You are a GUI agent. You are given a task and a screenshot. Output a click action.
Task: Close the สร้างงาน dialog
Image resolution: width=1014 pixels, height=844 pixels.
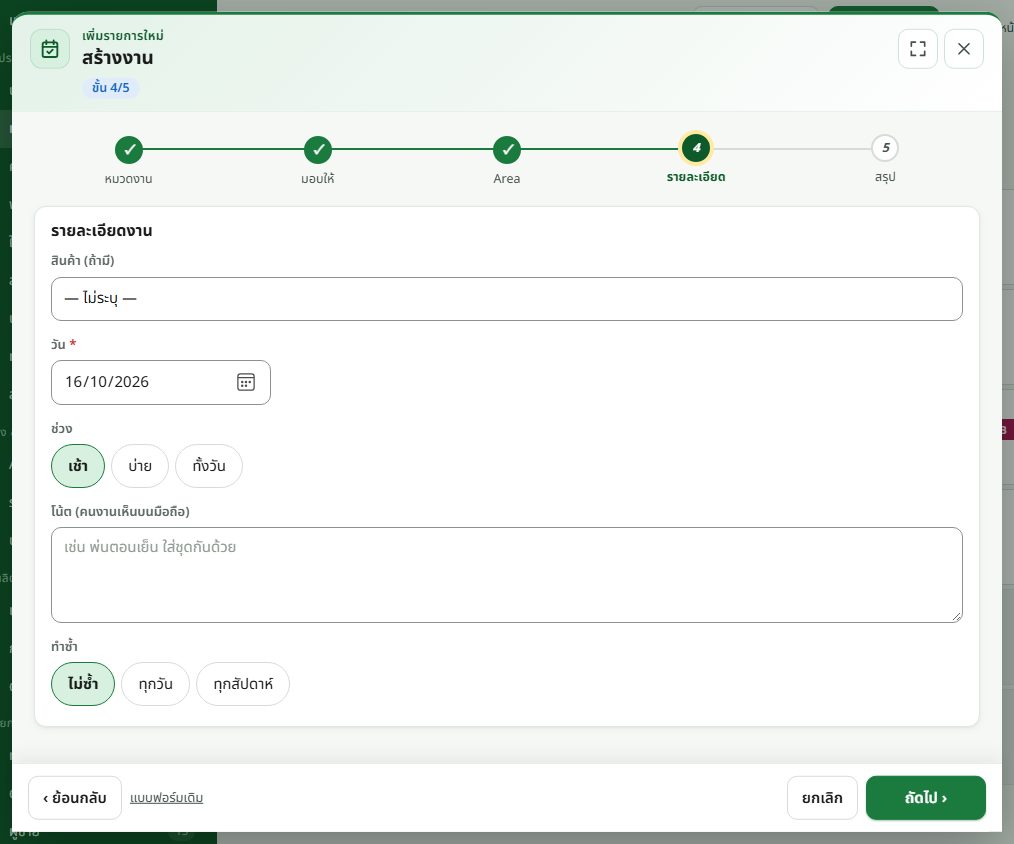pos(964,49)
